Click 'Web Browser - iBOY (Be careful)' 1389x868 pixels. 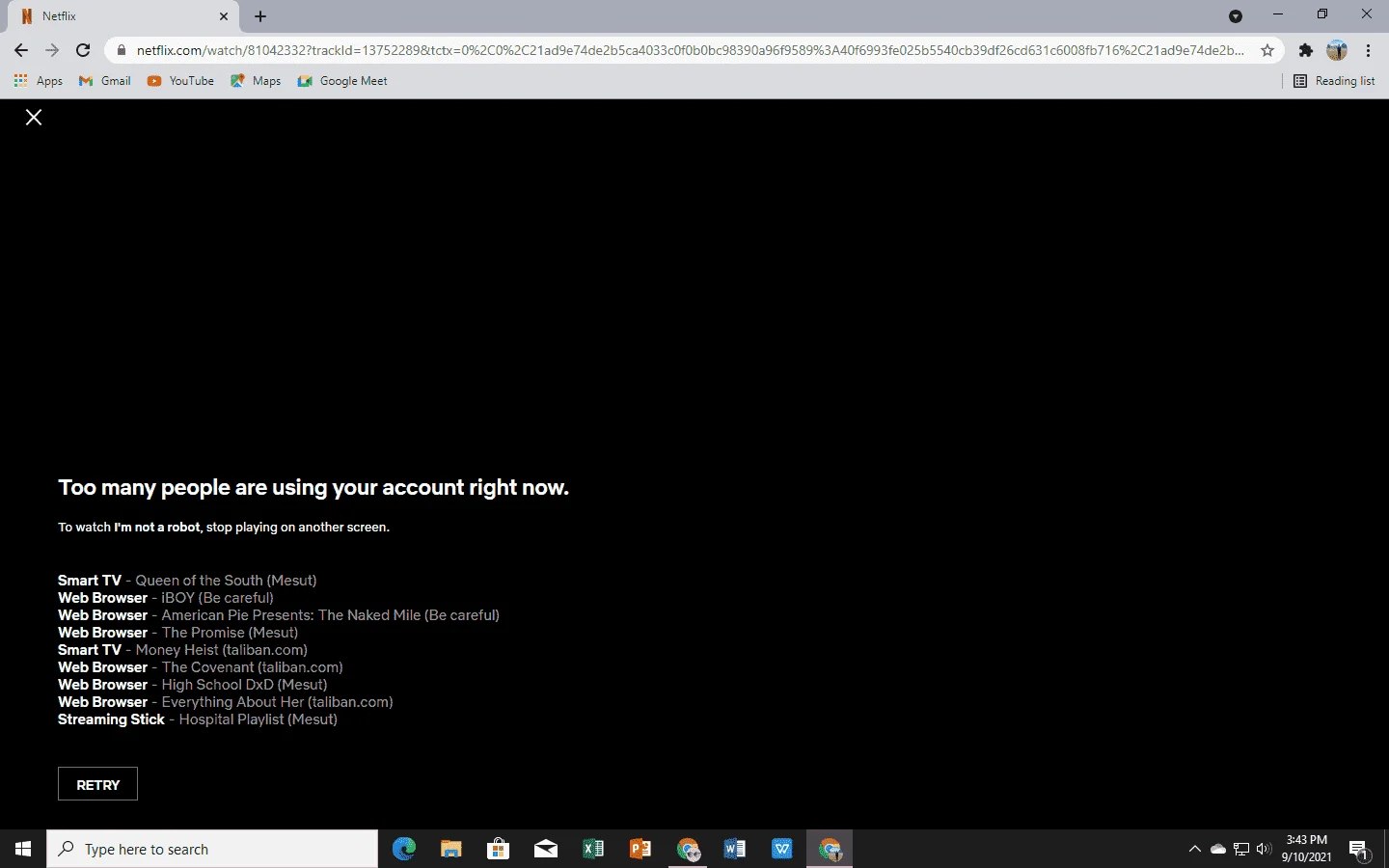click(166, 598)
